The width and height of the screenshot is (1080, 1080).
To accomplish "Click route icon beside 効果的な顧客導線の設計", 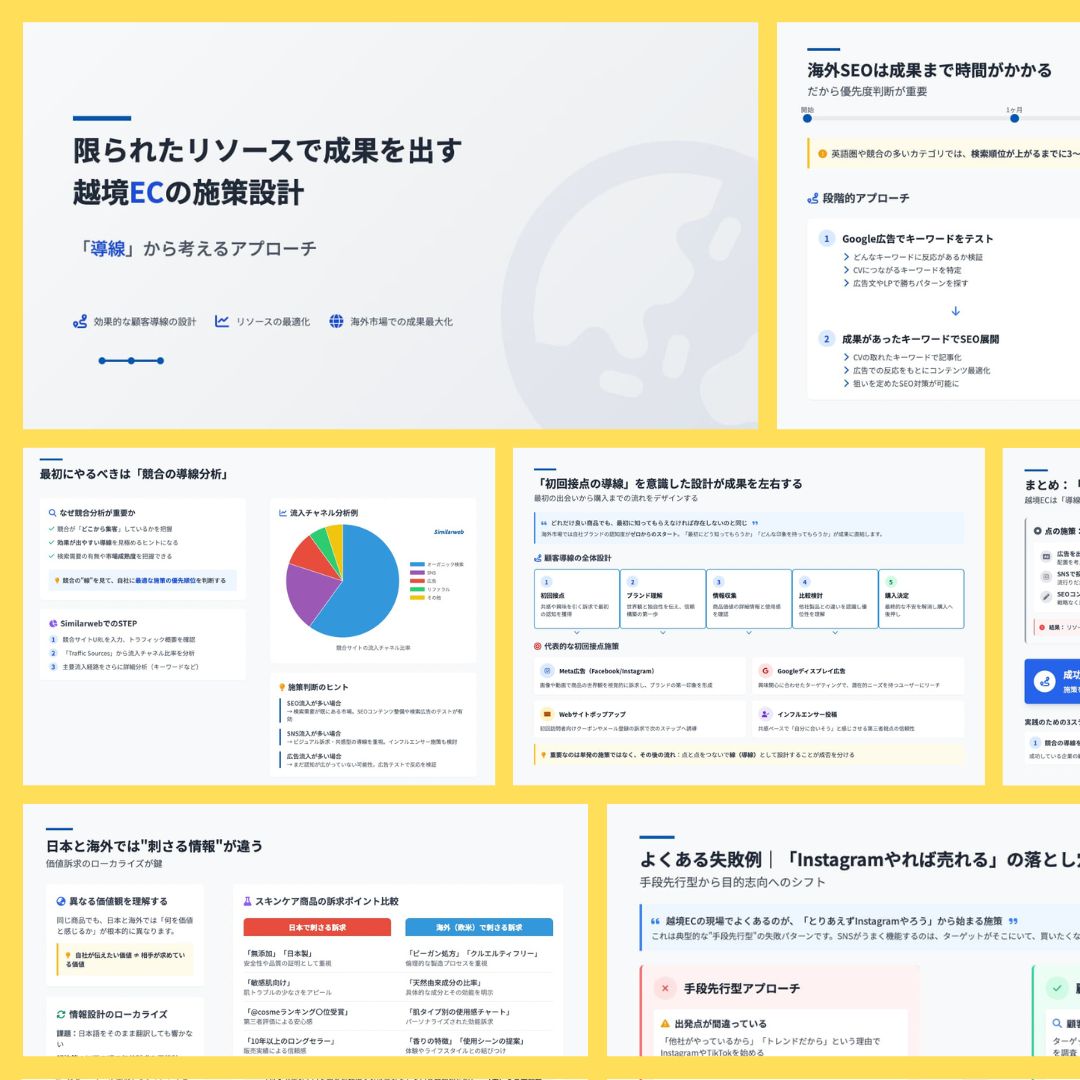I will point(80,322).
